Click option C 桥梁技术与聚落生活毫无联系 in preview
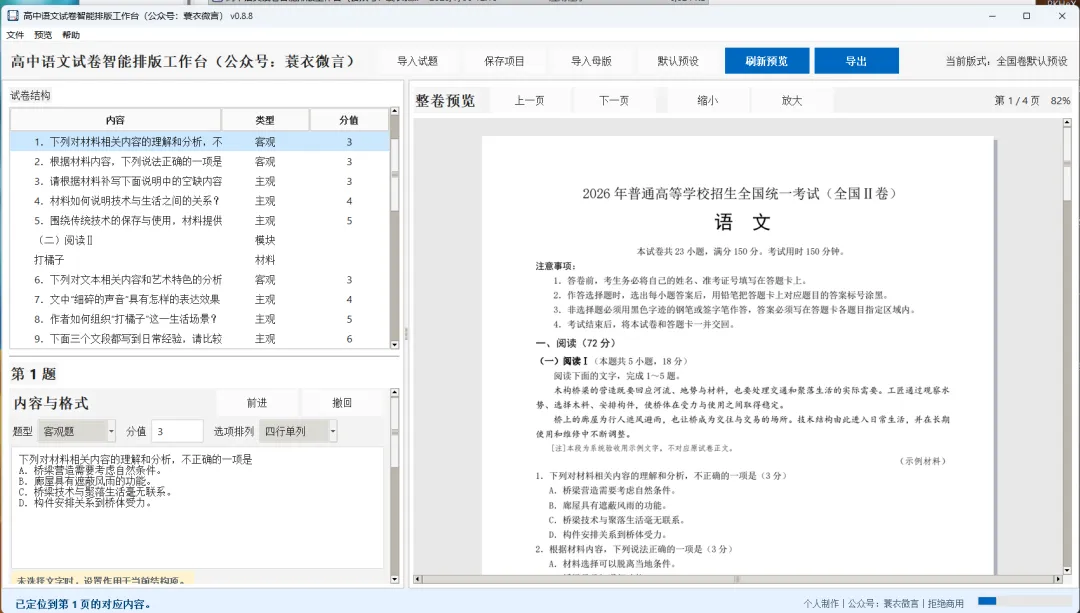Image resolution: width=1080 pixels, height=613 pixels. point(616,520)
